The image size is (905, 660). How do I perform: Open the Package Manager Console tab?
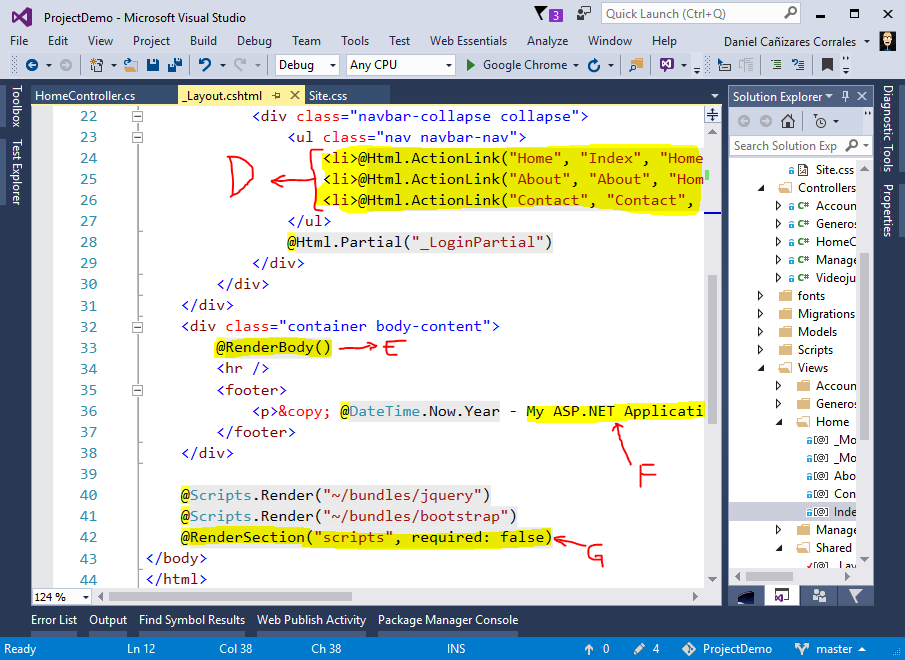tap(448, 620)
